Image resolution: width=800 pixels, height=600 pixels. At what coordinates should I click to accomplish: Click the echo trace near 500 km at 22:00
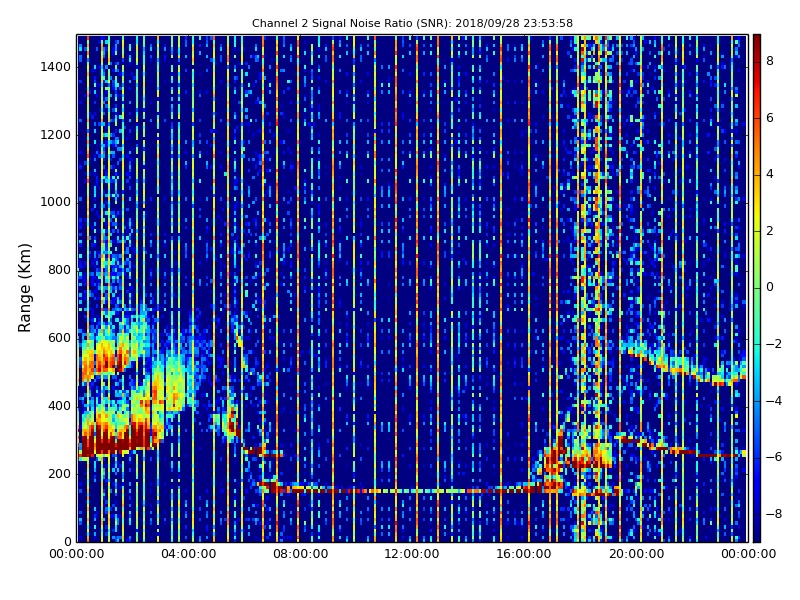point(692,371)
